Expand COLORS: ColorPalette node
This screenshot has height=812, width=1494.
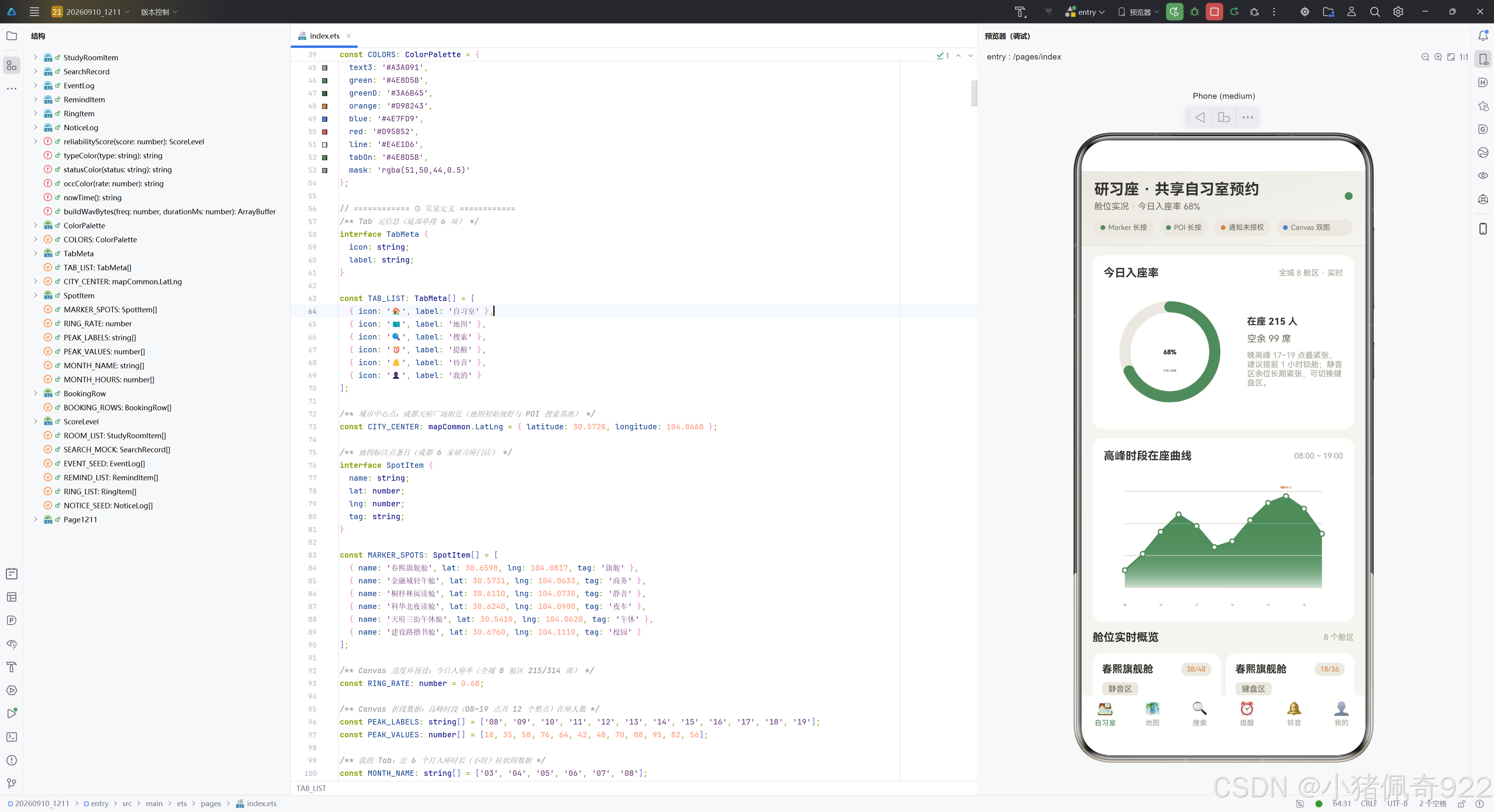(x=35, y=240)
